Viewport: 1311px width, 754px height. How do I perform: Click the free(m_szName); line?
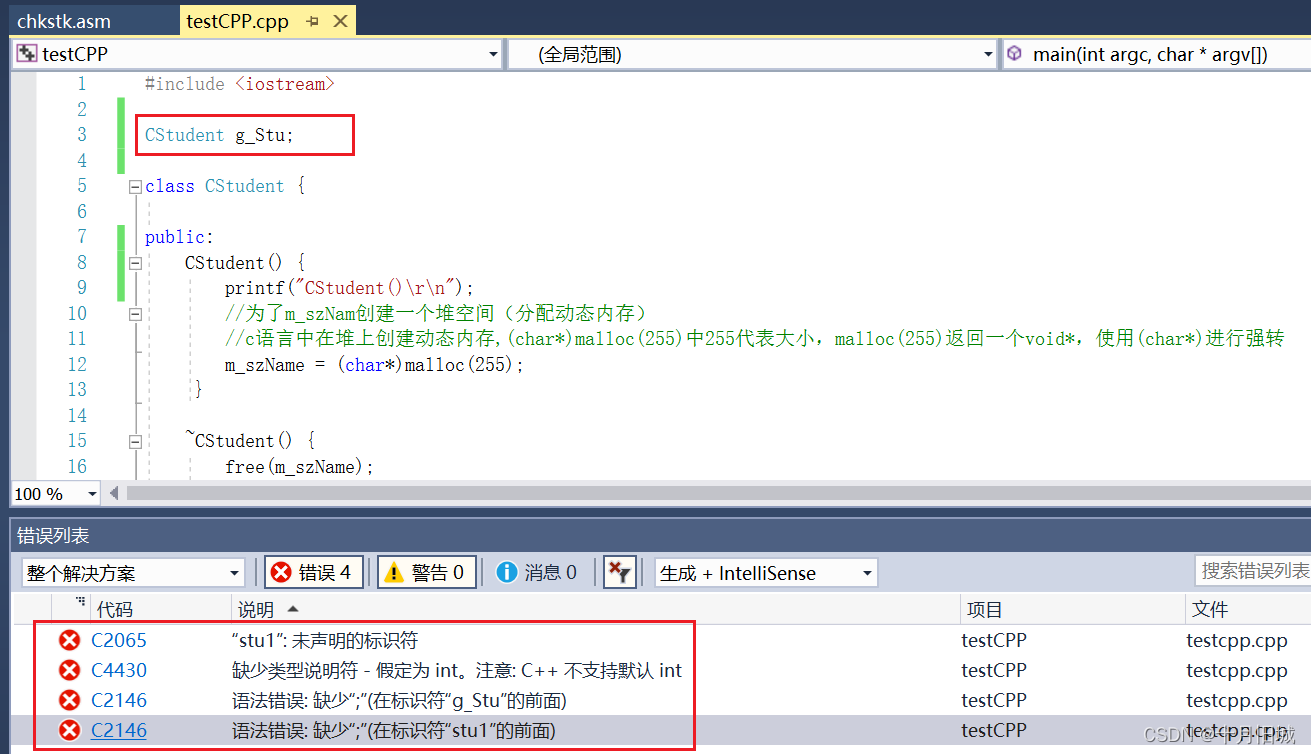point(300,467)
